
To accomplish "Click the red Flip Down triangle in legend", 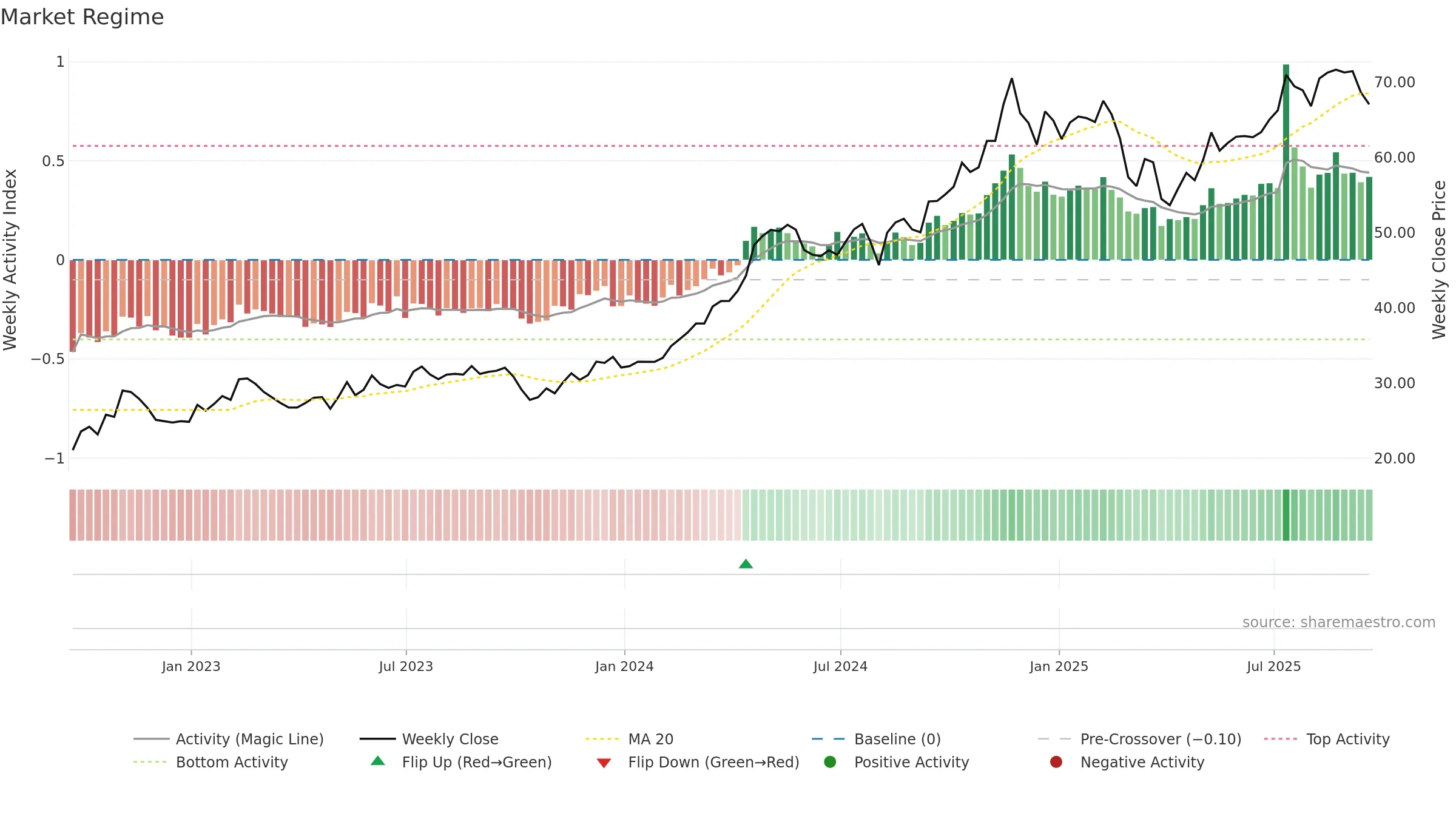I will [x=604, y=763].
